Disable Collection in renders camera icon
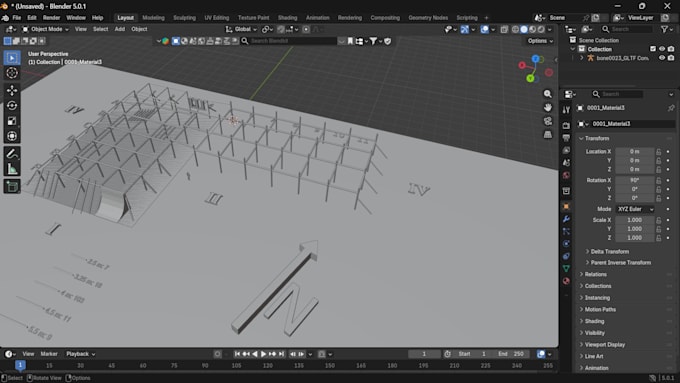This screenshot has width=680, height=383. (671, 49)
